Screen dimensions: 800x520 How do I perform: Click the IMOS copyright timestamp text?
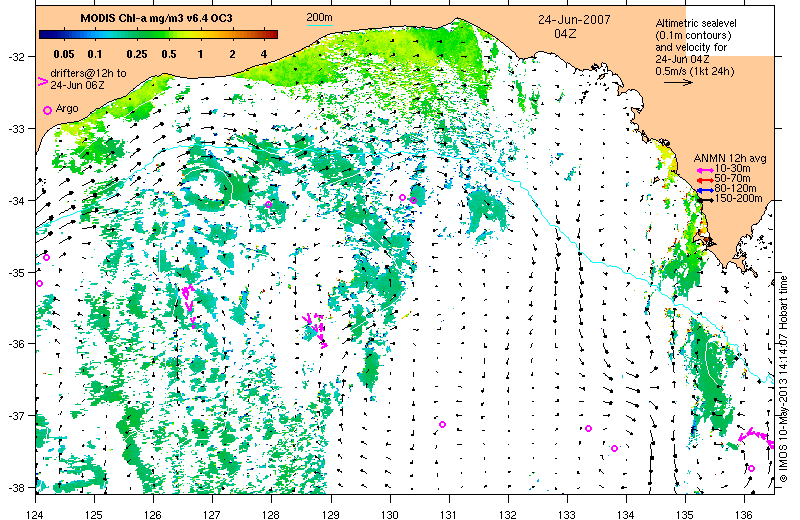pos(784,380)
